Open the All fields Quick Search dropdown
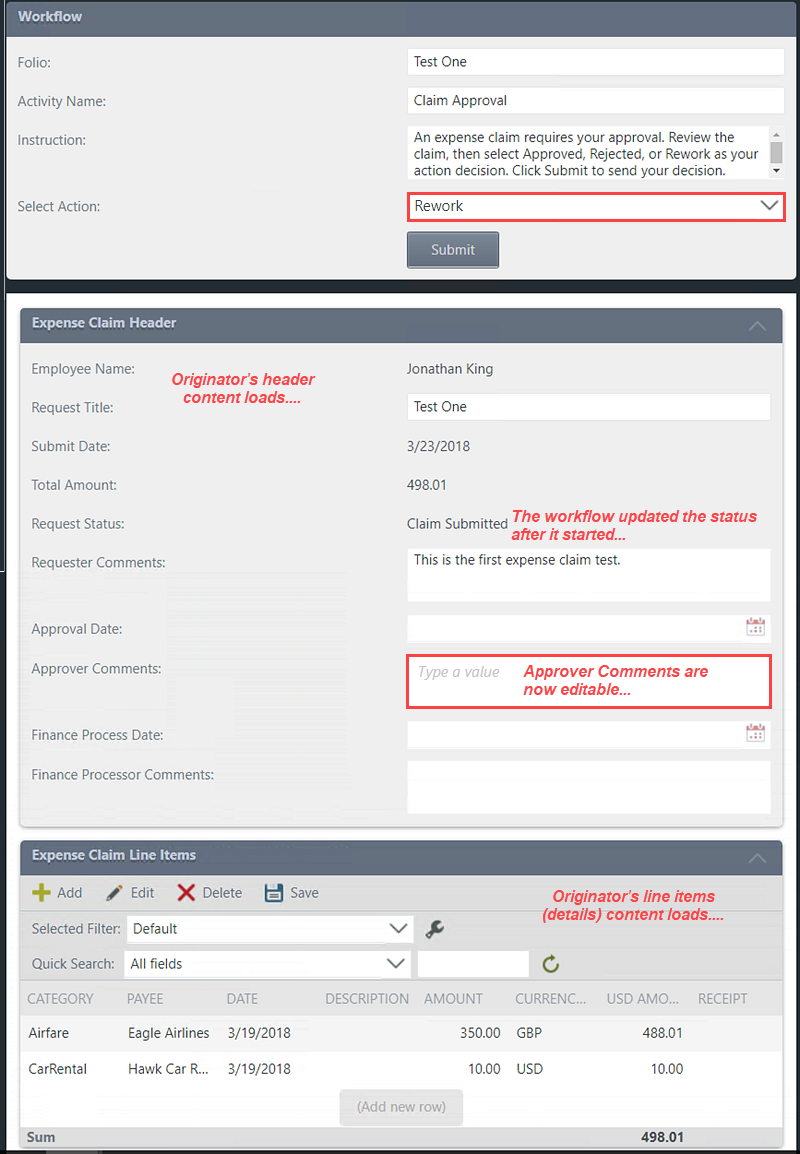 click(398, 964)
